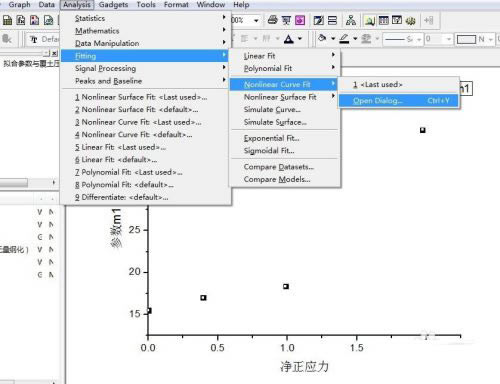Expand the fill color dropdown arrow
Screen dimensions: 500x384
tap(333, 39)
